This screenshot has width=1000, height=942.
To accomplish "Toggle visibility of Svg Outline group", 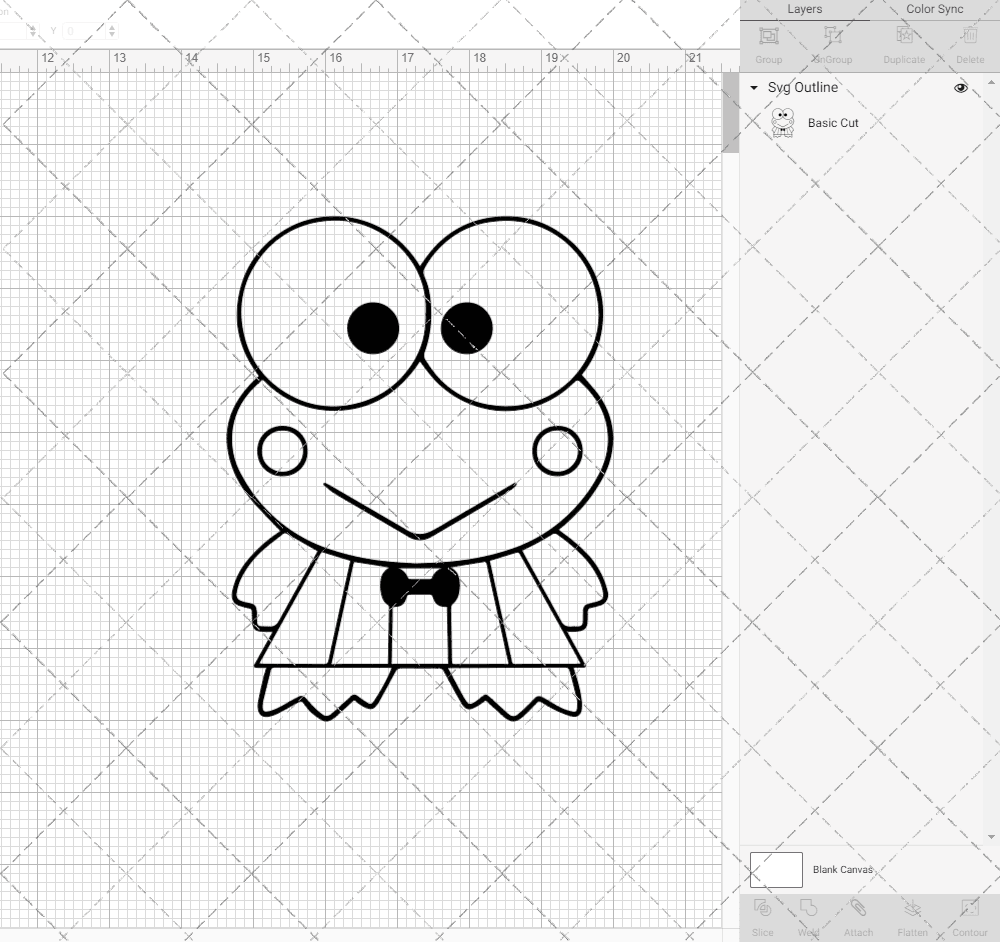I will coord(960,88).
